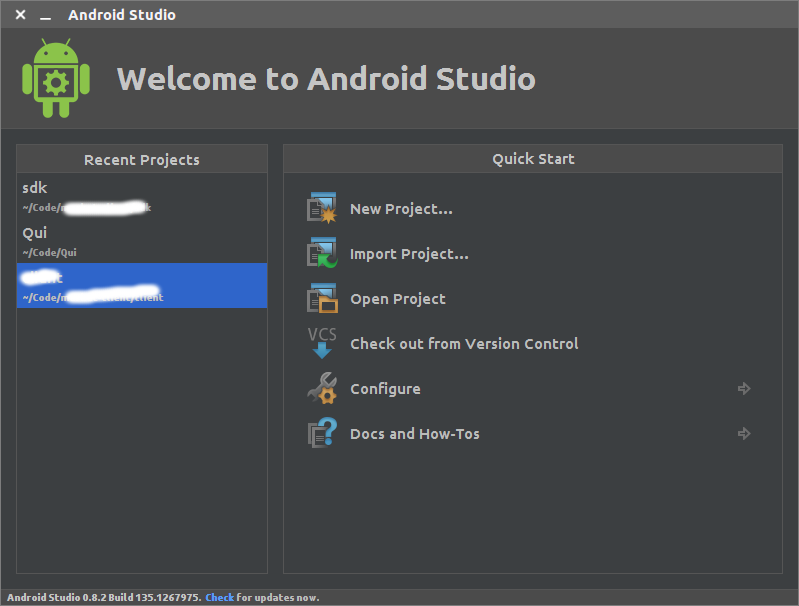Choose the "Import Project..." text label
799x606 pixels.
click(409, 254)
